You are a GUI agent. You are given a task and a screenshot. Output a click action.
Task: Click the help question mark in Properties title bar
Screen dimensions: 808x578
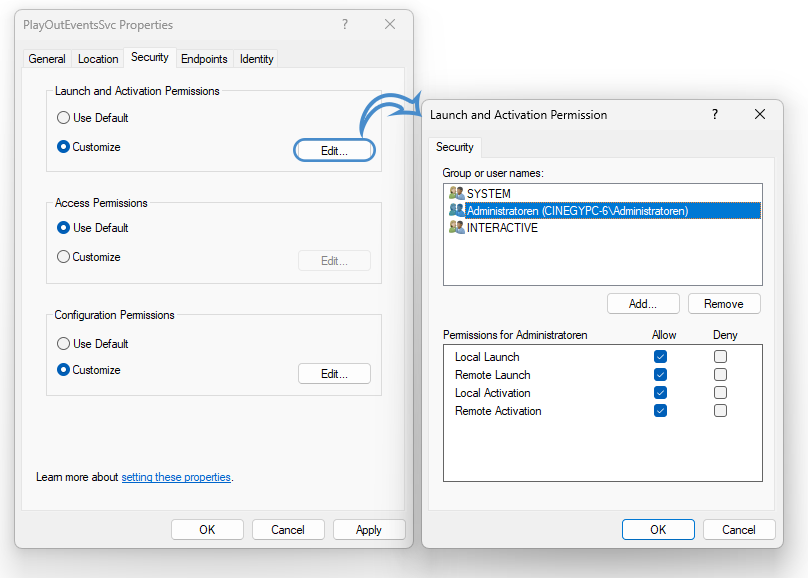pos(344,24)
